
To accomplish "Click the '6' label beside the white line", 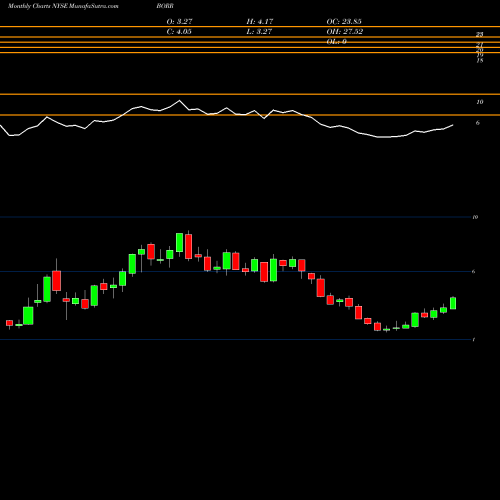I will tap(478, 123).
